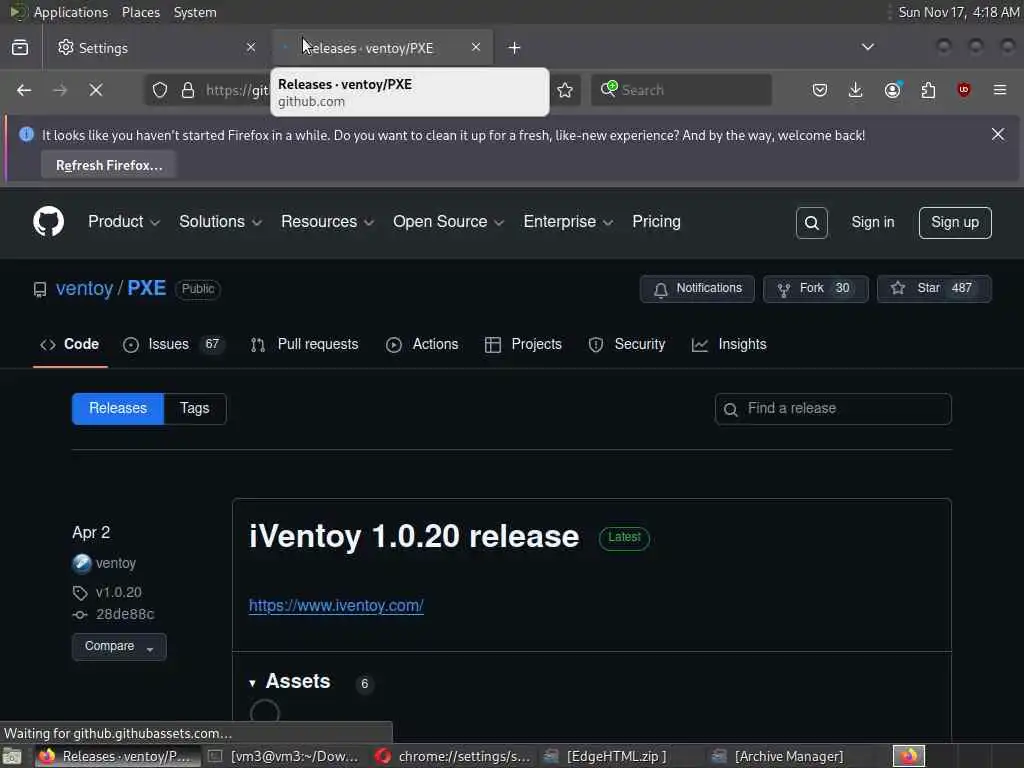Open the Code repository tab
This screenshot has height=768, width=1024.
(70, 344)
